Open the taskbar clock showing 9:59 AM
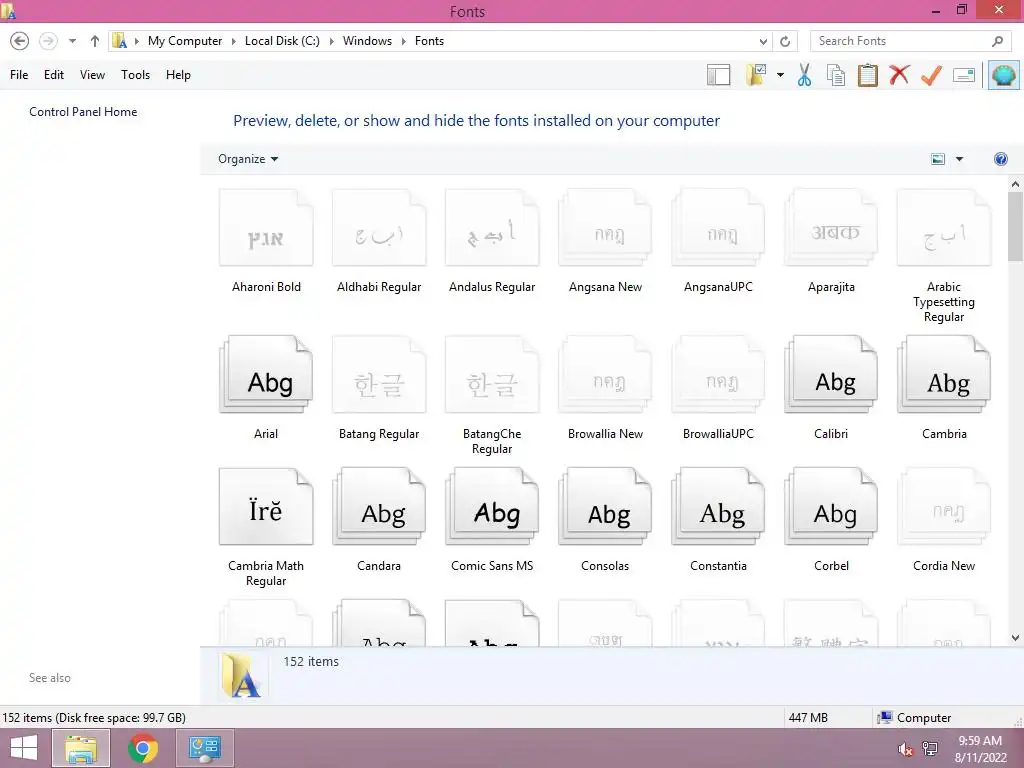 point(980,749)
